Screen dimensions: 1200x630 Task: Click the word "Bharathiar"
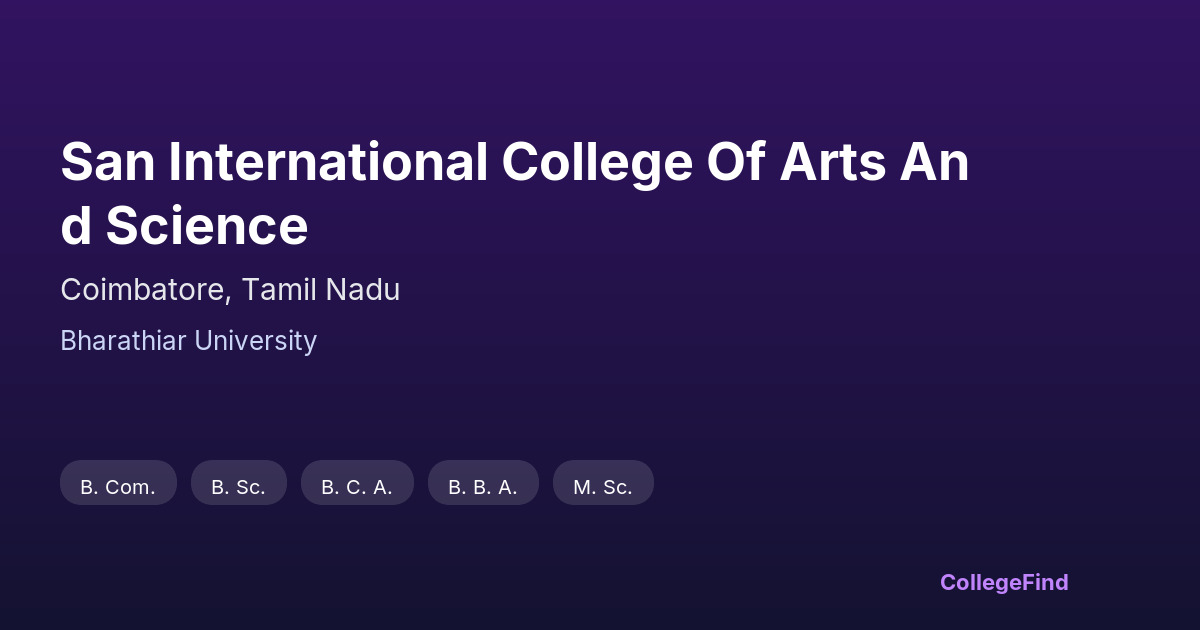[123, 341]
